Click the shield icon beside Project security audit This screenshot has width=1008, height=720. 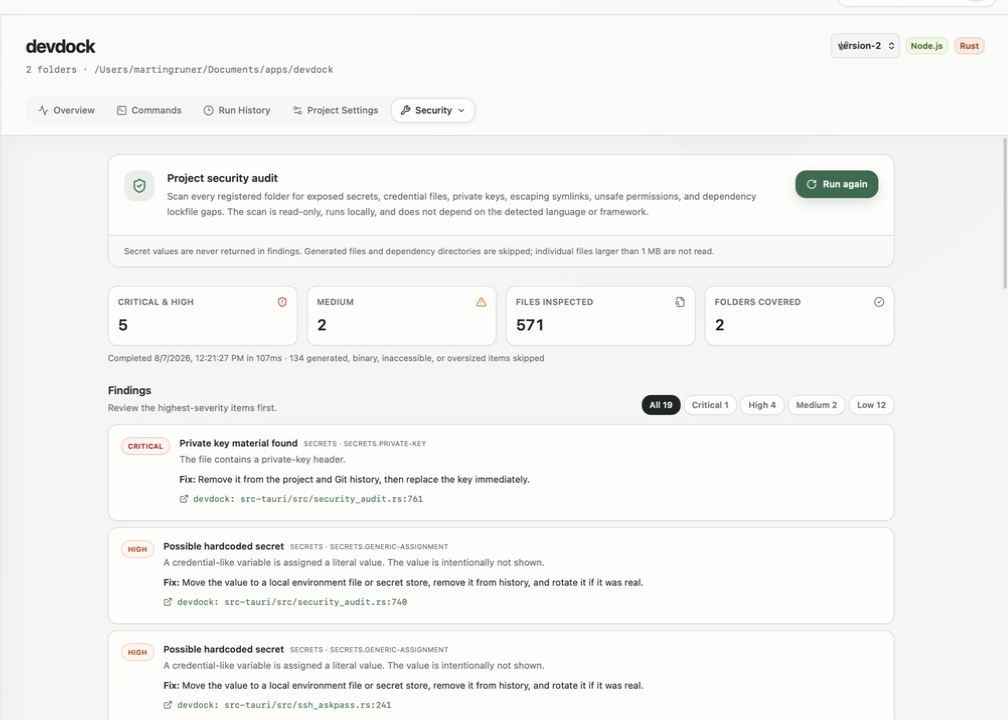tap(140, 186)
